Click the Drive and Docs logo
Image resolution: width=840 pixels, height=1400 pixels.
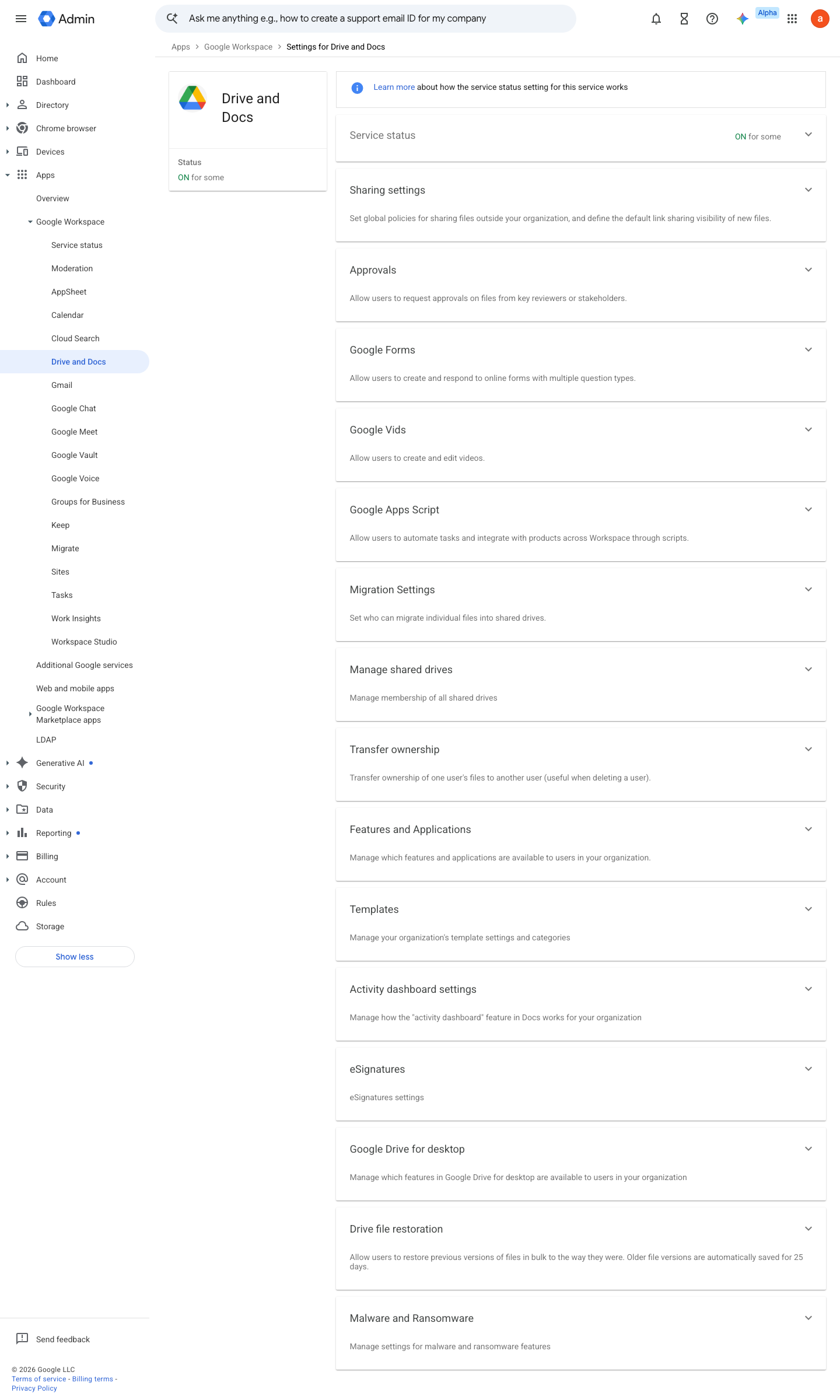point(192,98)
